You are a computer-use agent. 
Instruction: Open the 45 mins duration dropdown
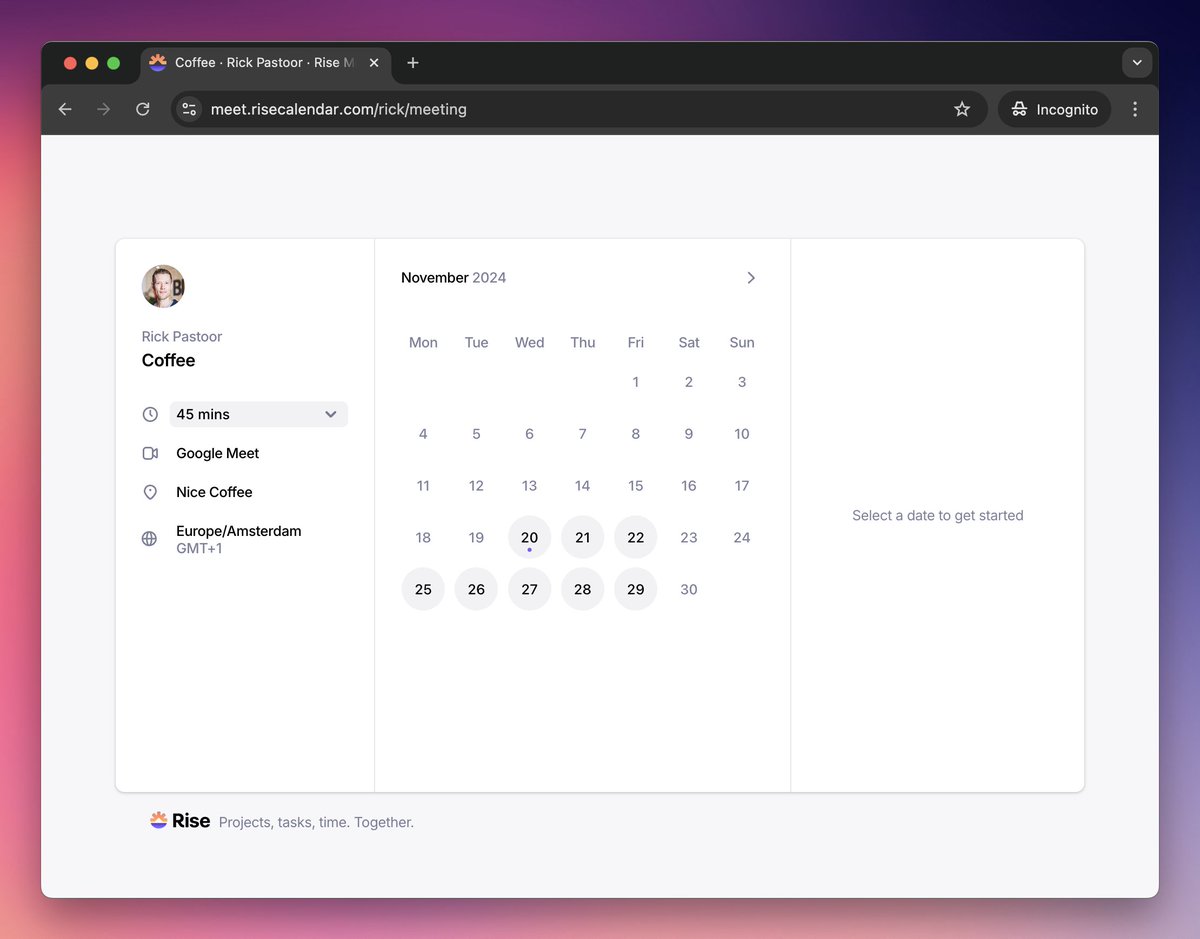[x=259, y=414]
